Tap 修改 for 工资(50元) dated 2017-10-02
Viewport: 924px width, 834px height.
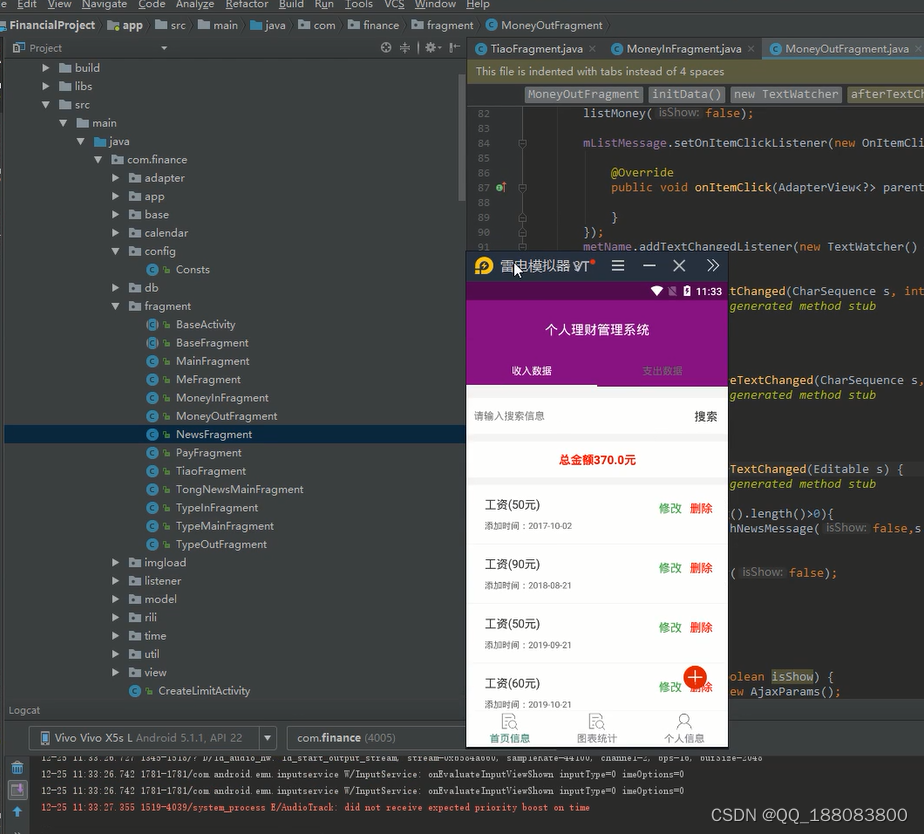[x=670, y=509]
